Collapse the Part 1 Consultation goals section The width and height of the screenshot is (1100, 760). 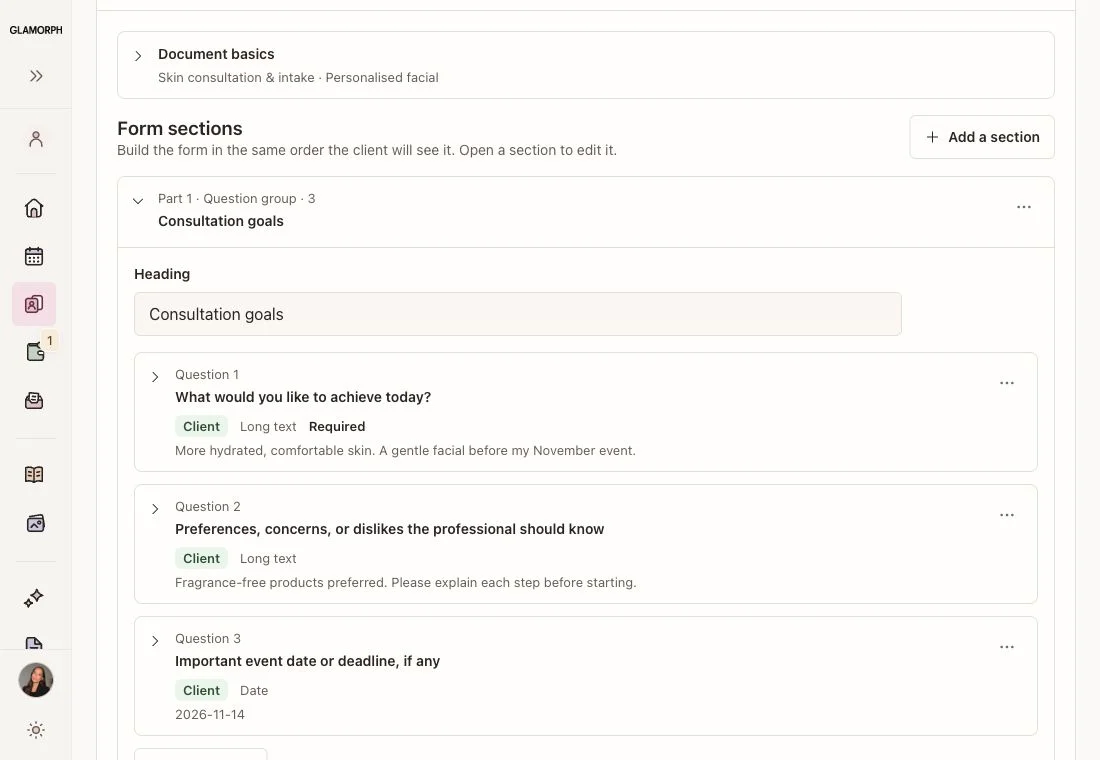138,201
